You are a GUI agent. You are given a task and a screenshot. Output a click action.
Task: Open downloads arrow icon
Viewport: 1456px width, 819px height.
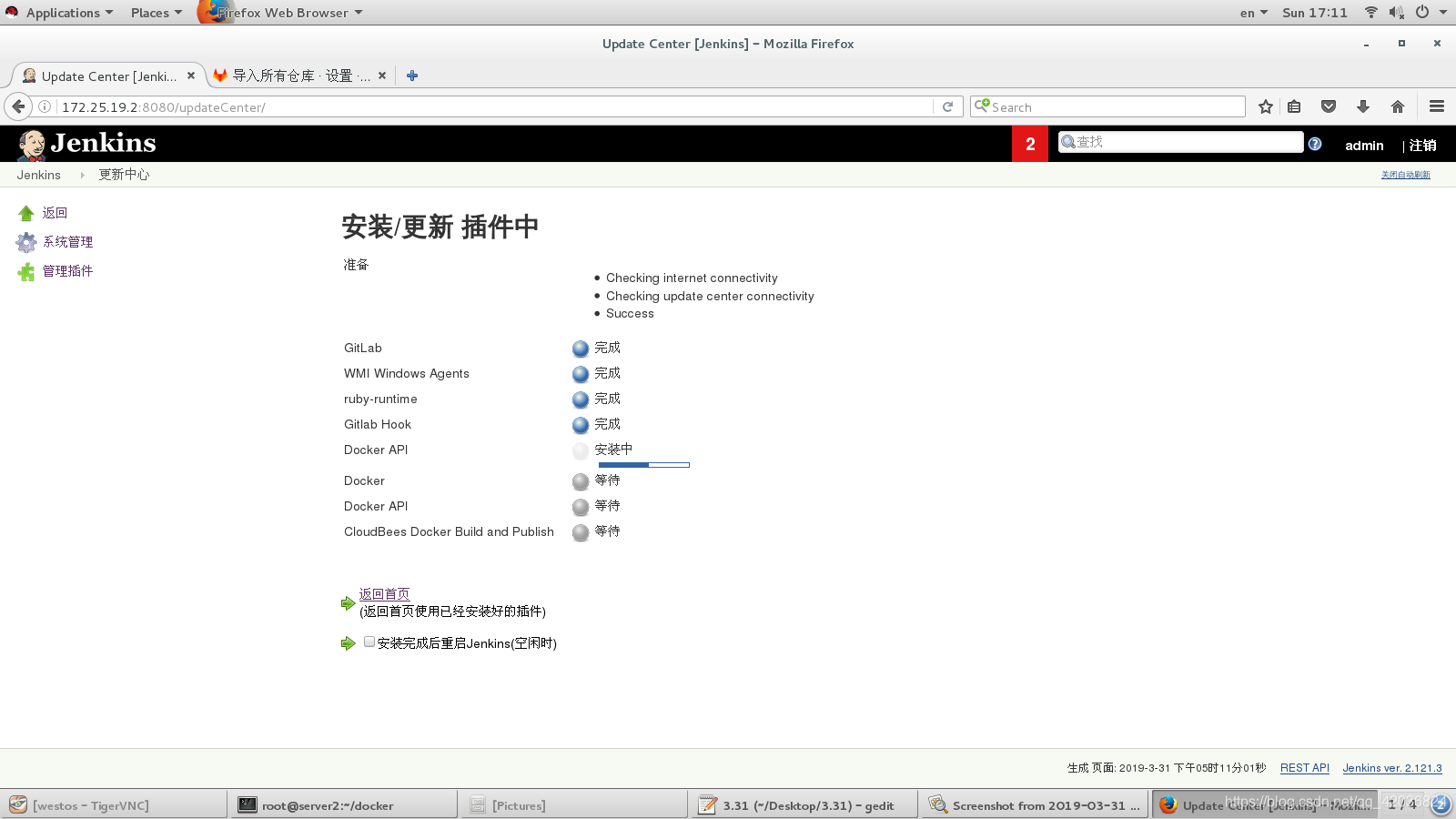(x=1363, y=106)
